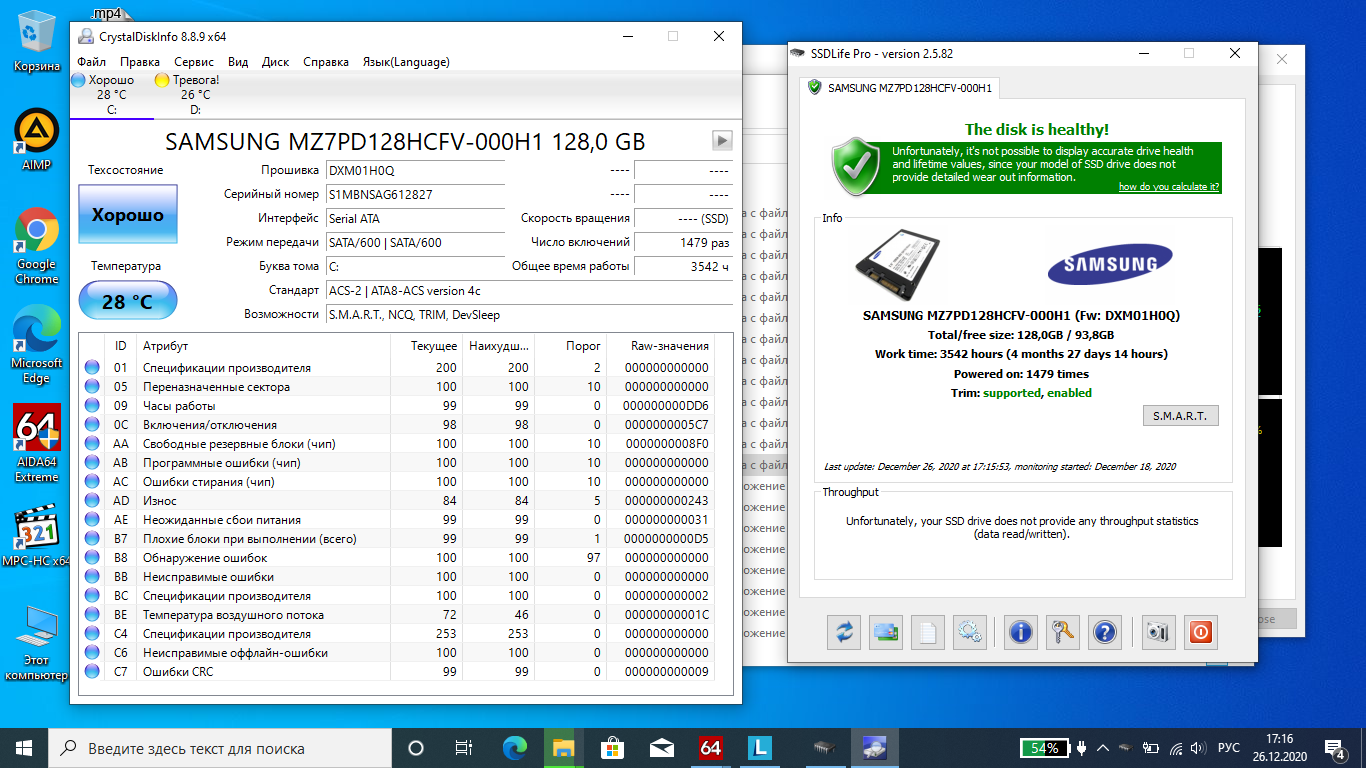
Task: Click the blue status orb for attribute C7
Action: coord(92,672)
